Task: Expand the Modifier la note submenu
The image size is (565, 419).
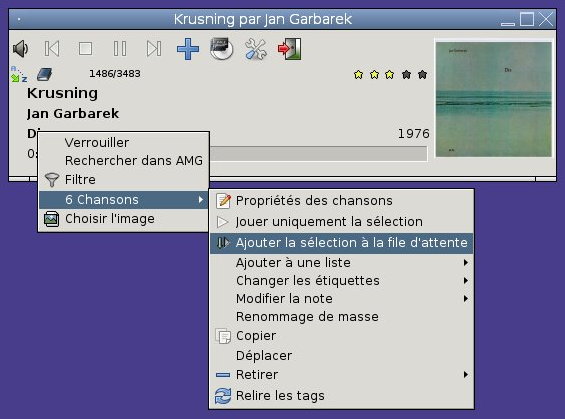Action: click(341, 299)
